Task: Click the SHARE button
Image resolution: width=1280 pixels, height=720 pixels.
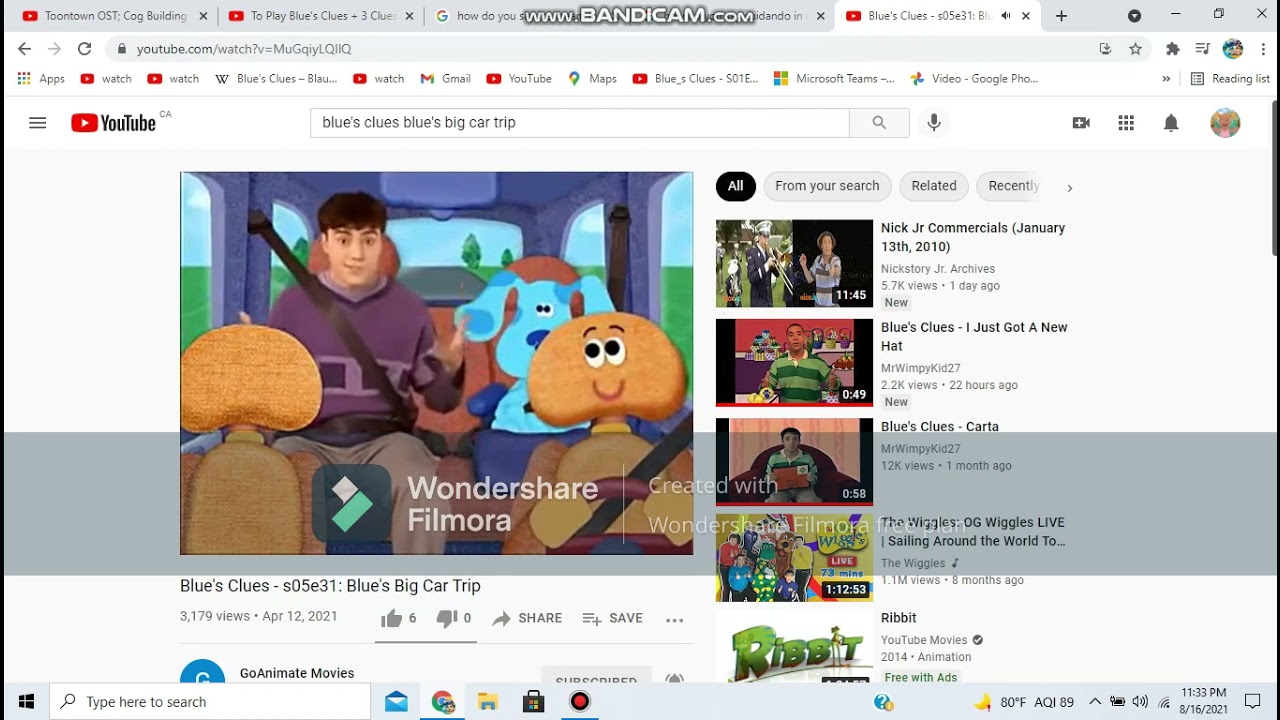Action: [x=527, y=619]
